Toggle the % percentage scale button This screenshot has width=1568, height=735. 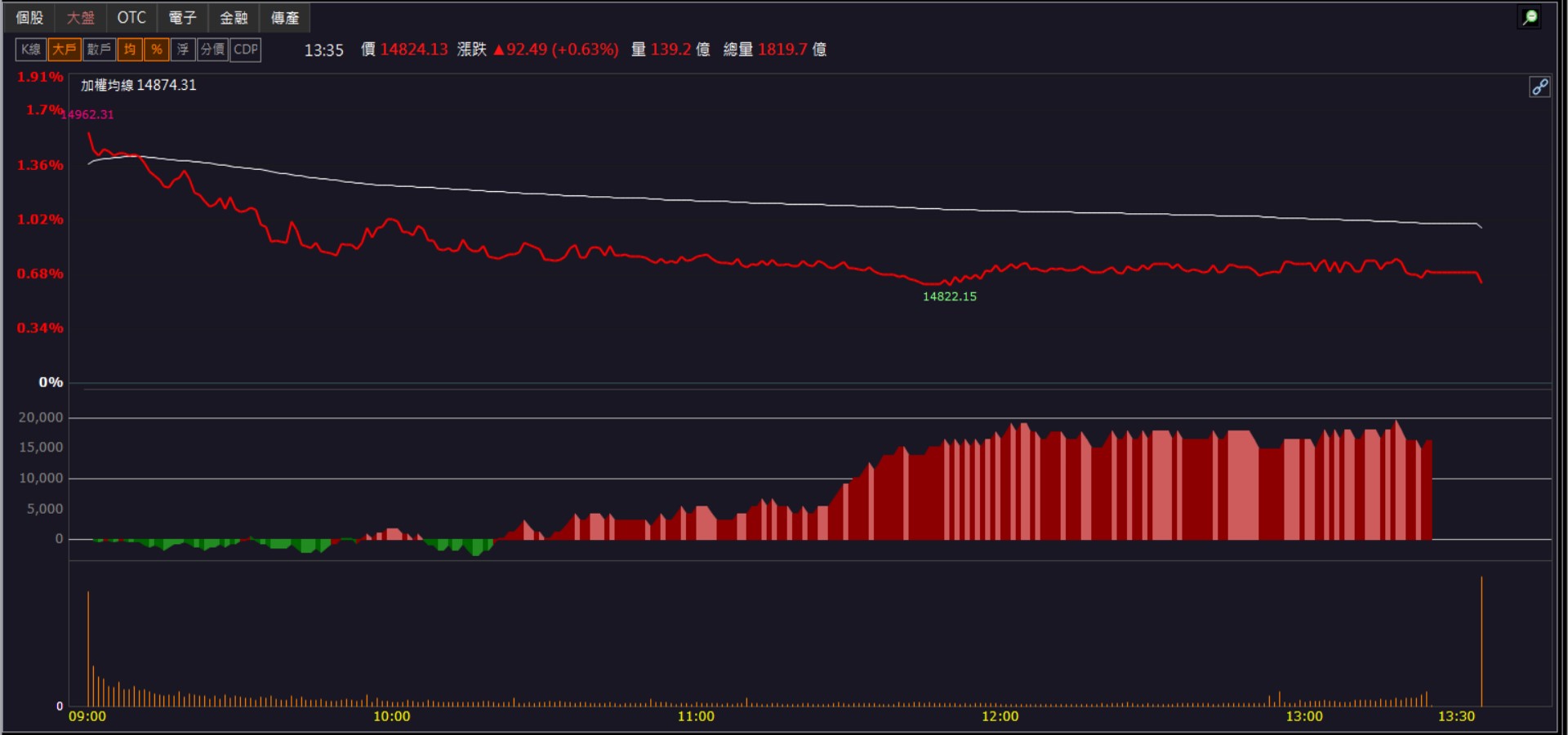point(157,50)
